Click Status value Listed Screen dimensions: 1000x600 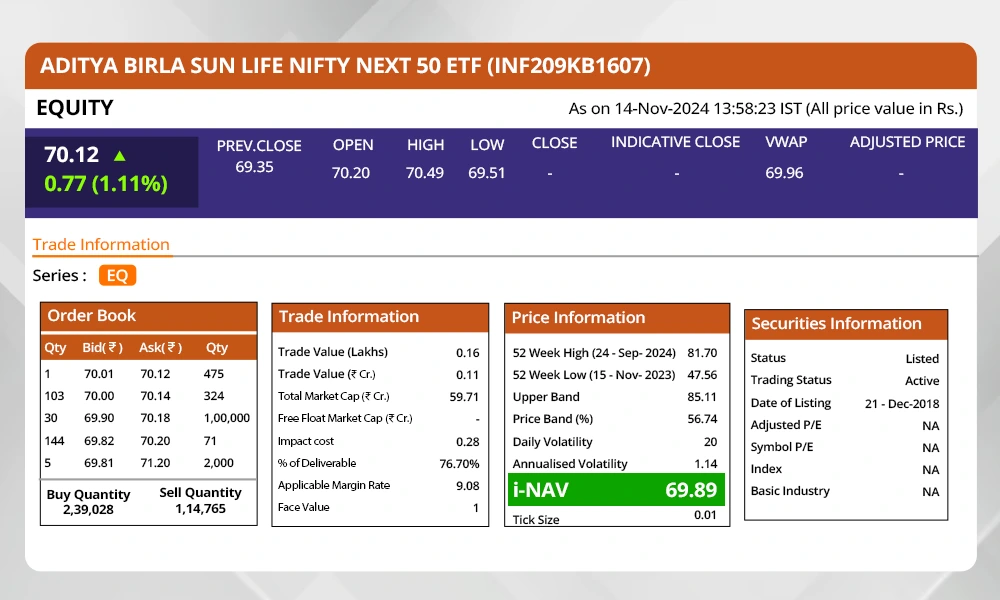click(x=922, y=359)
